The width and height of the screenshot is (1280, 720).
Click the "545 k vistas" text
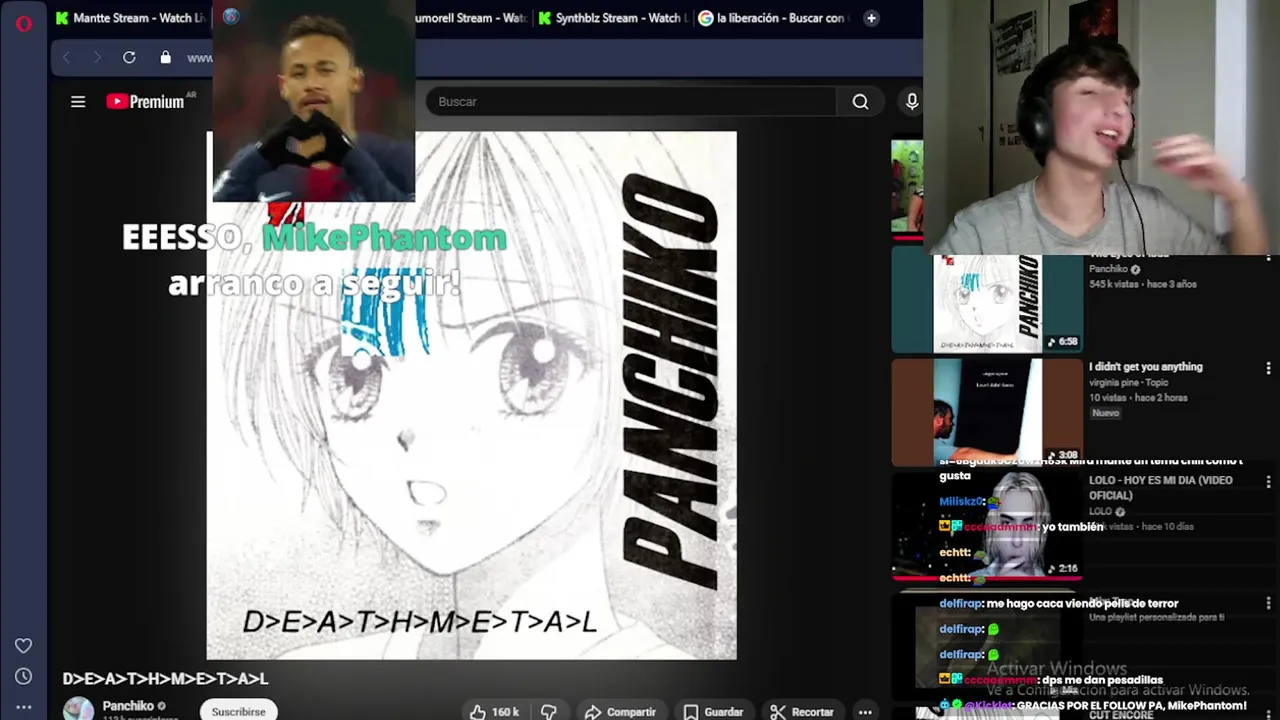[x=1113, y=284]
